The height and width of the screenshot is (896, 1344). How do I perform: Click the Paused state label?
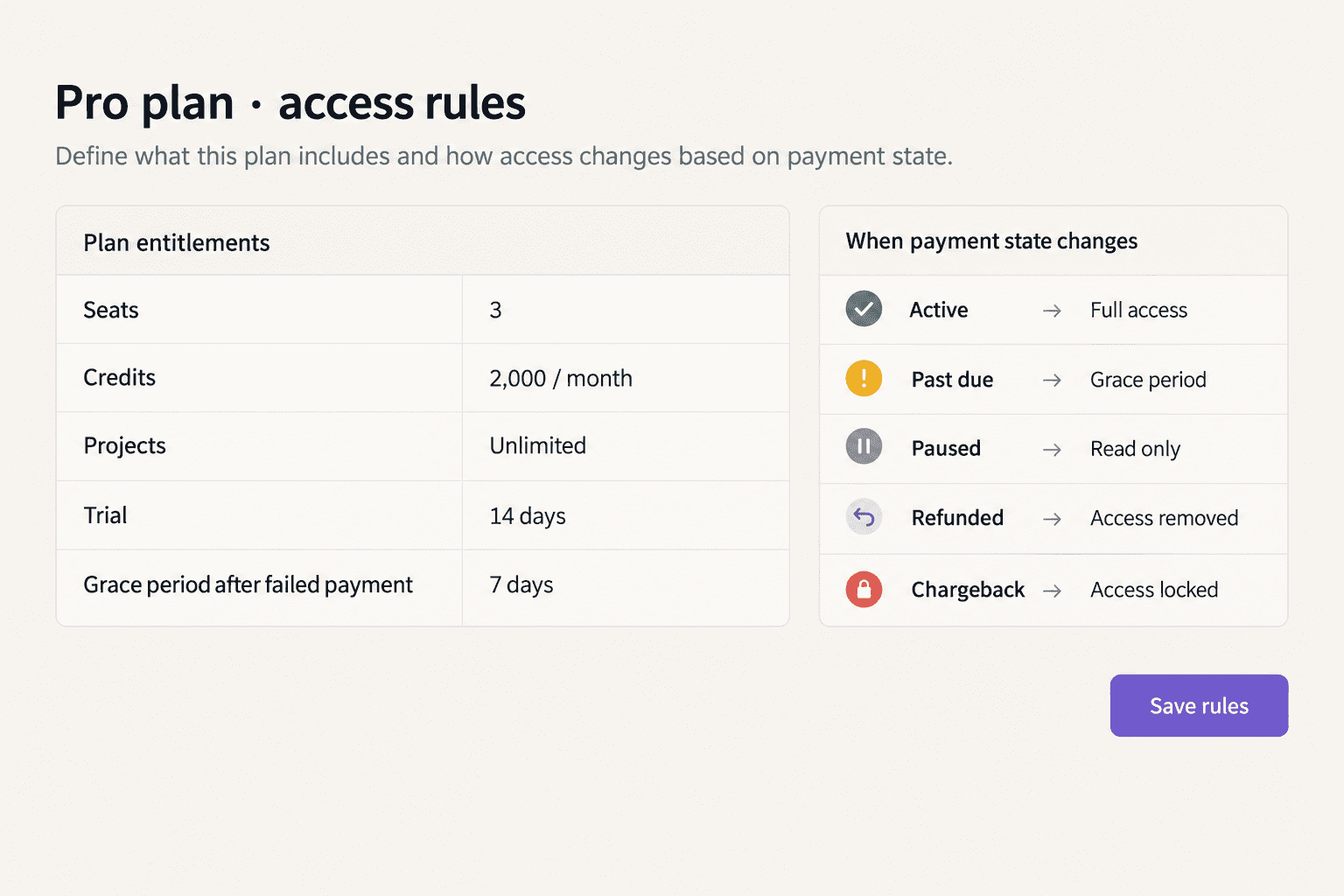[946, 448]
